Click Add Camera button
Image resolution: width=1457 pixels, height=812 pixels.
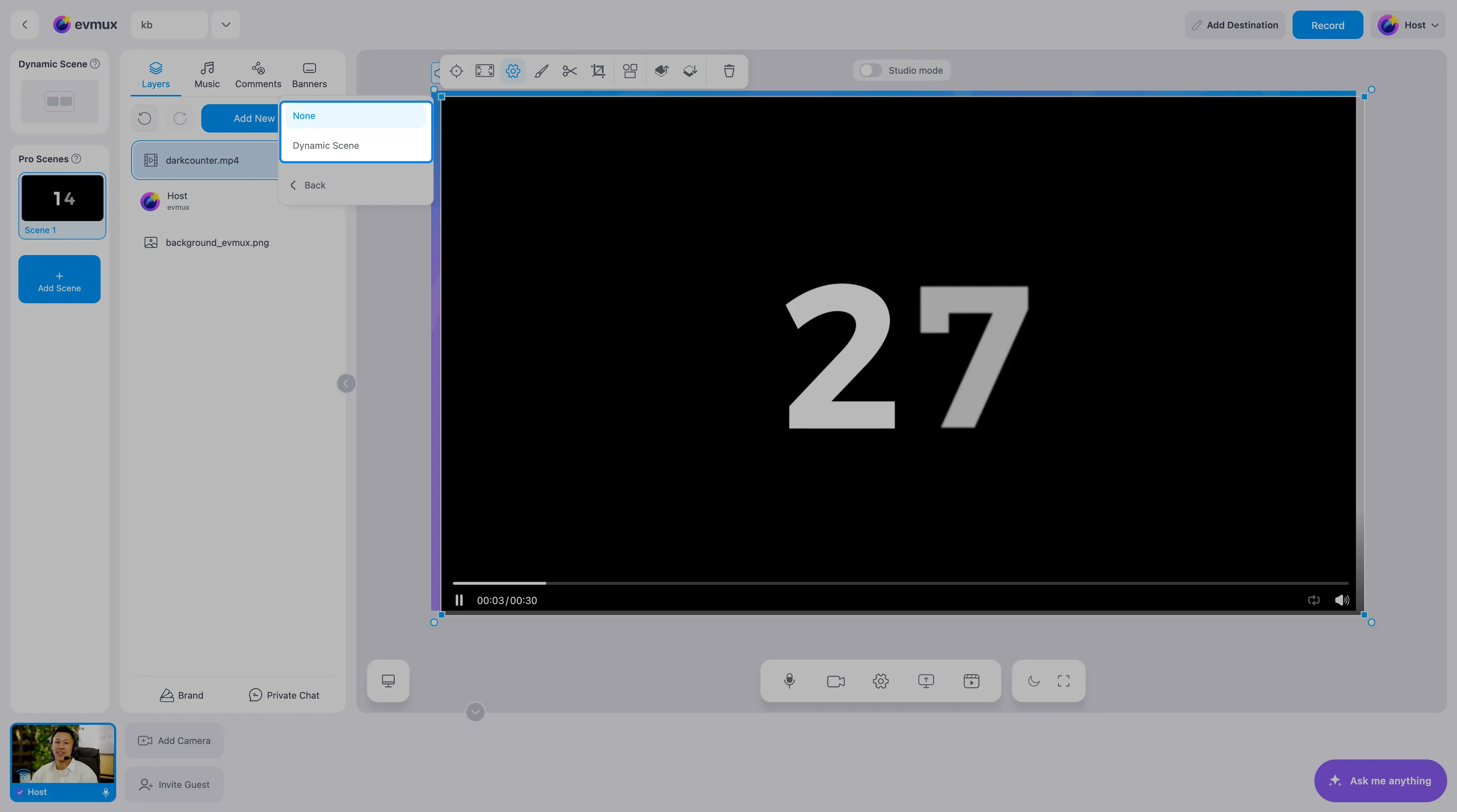(x=174, y=741)
